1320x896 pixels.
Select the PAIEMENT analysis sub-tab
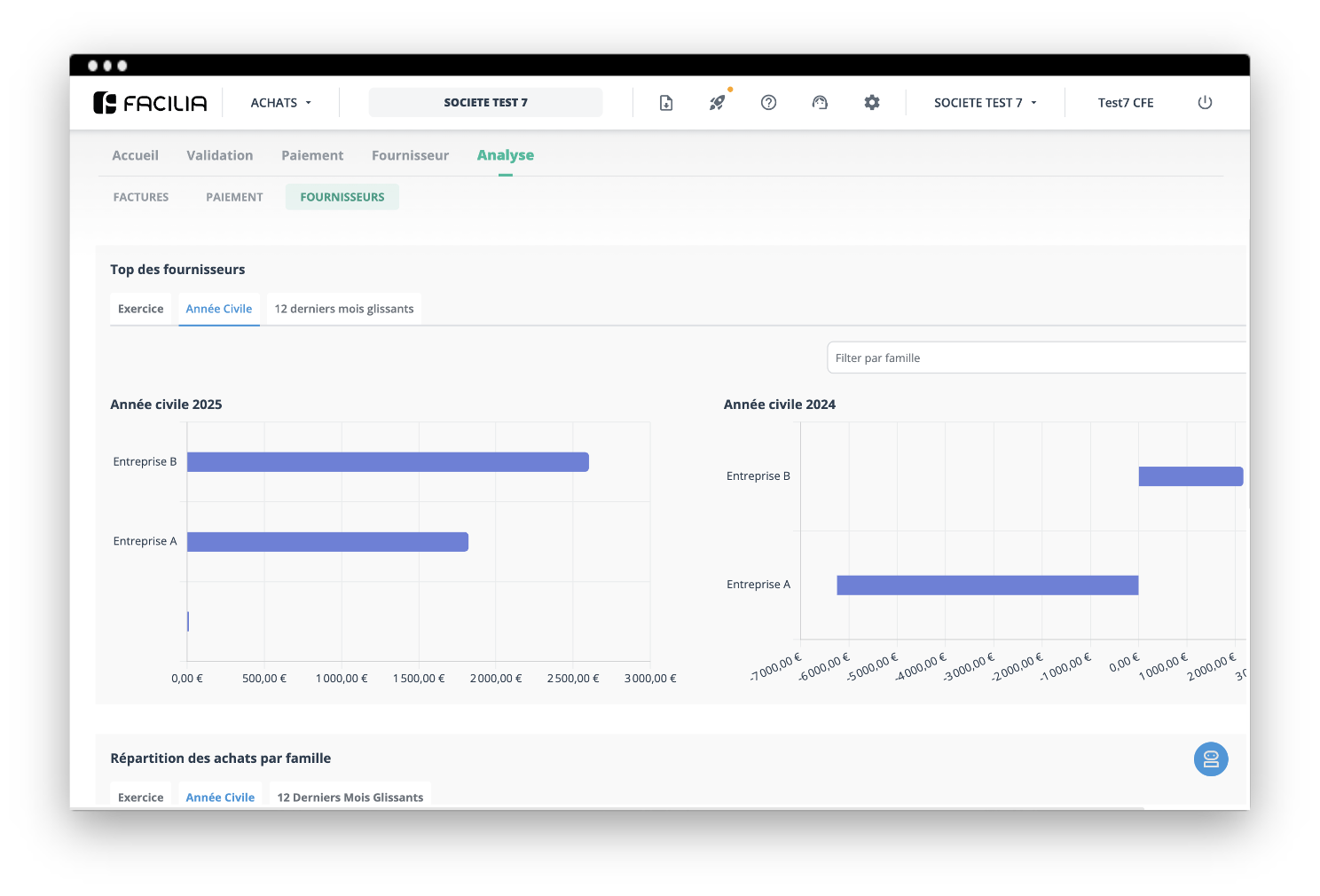[234, 197]
